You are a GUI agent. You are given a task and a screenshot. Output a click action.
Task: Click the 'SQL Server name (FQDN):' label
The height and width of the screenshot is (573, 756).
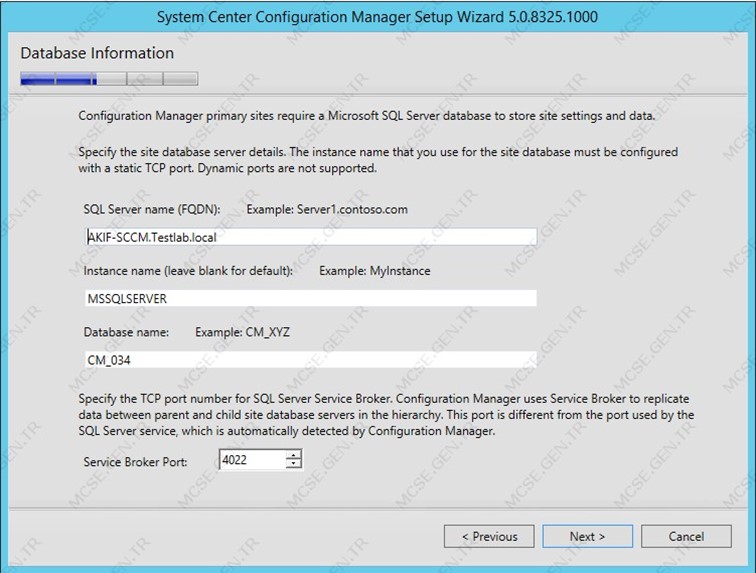152,209
